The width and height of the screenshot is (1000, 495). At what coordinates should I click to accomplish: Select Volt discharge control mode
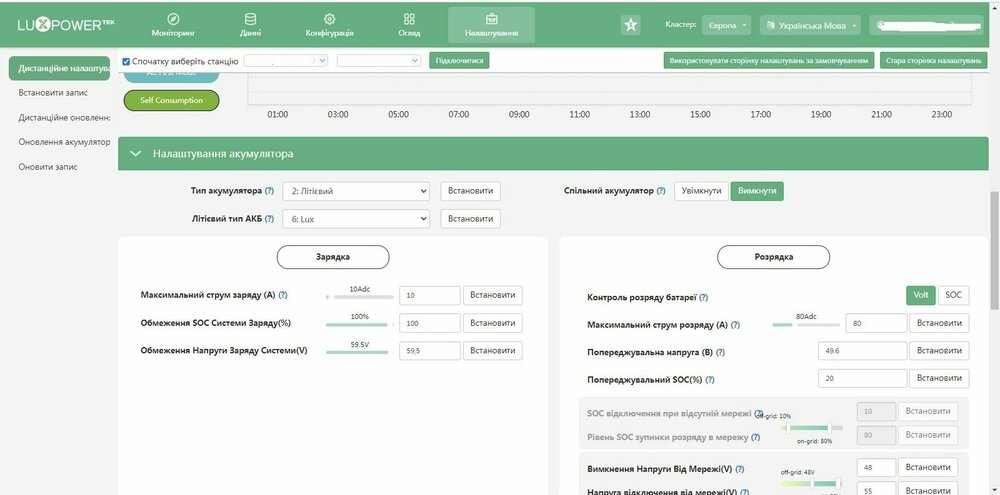tap(920, 295)
